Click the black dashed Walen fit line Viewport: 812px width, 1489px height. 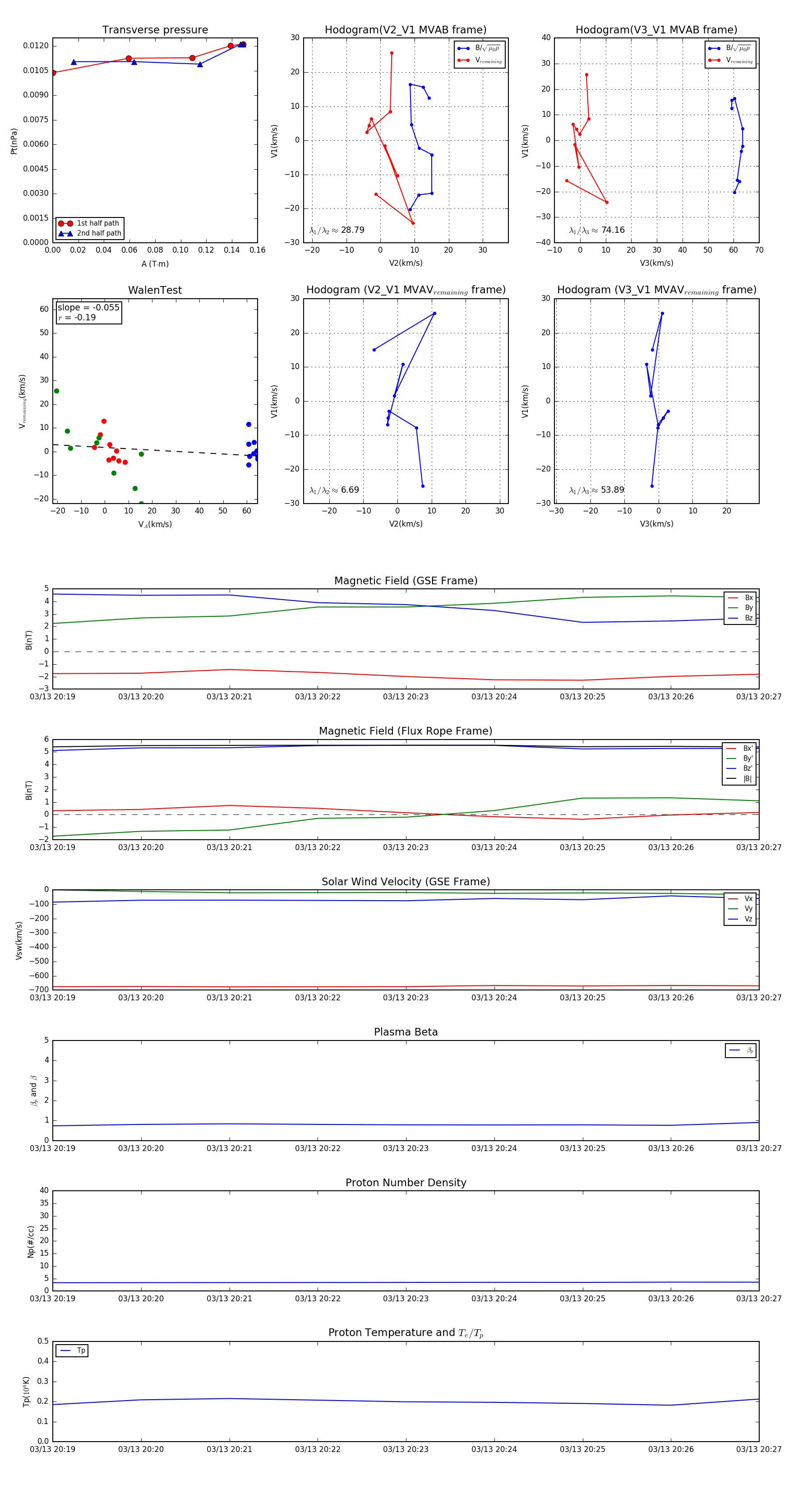tap(155, 450)
